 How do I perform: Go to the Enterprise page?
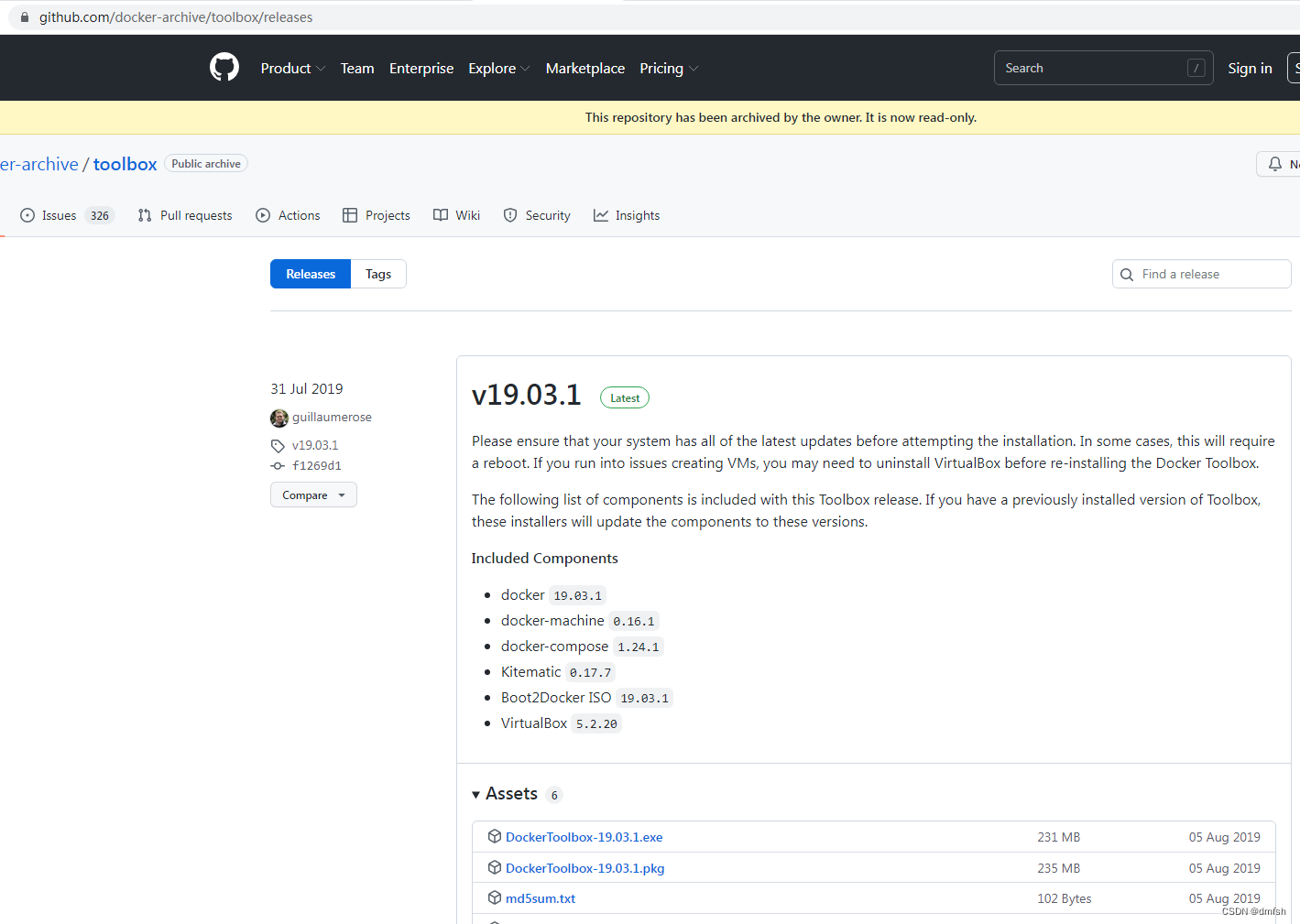point(421,69)
